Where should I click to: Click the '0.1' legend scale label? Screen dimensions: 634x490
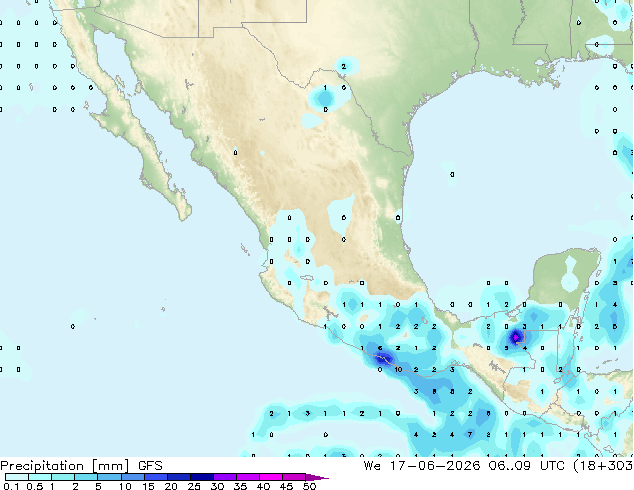pos(11,486)
